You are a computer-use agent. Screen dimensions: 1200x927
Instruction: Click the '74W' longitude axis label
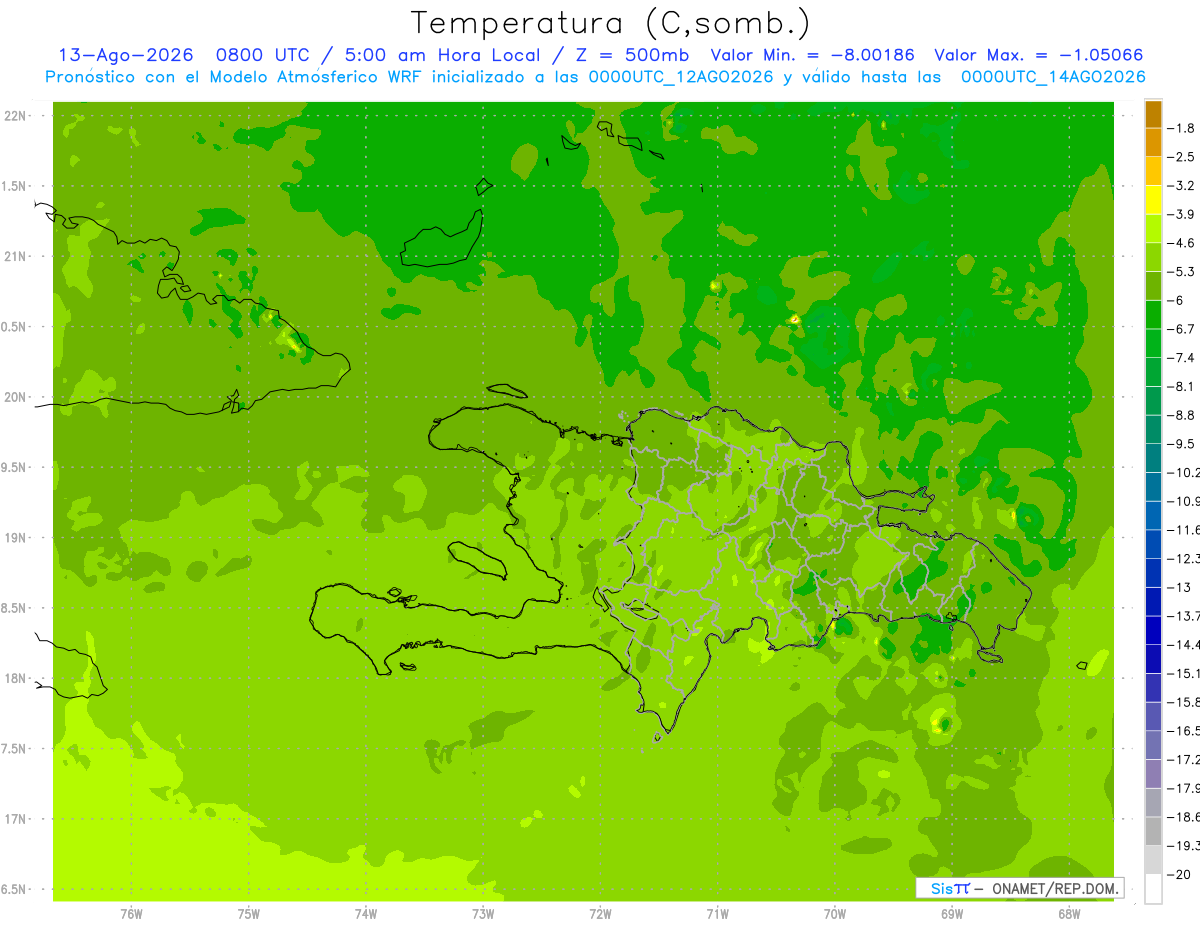point(366,914)
